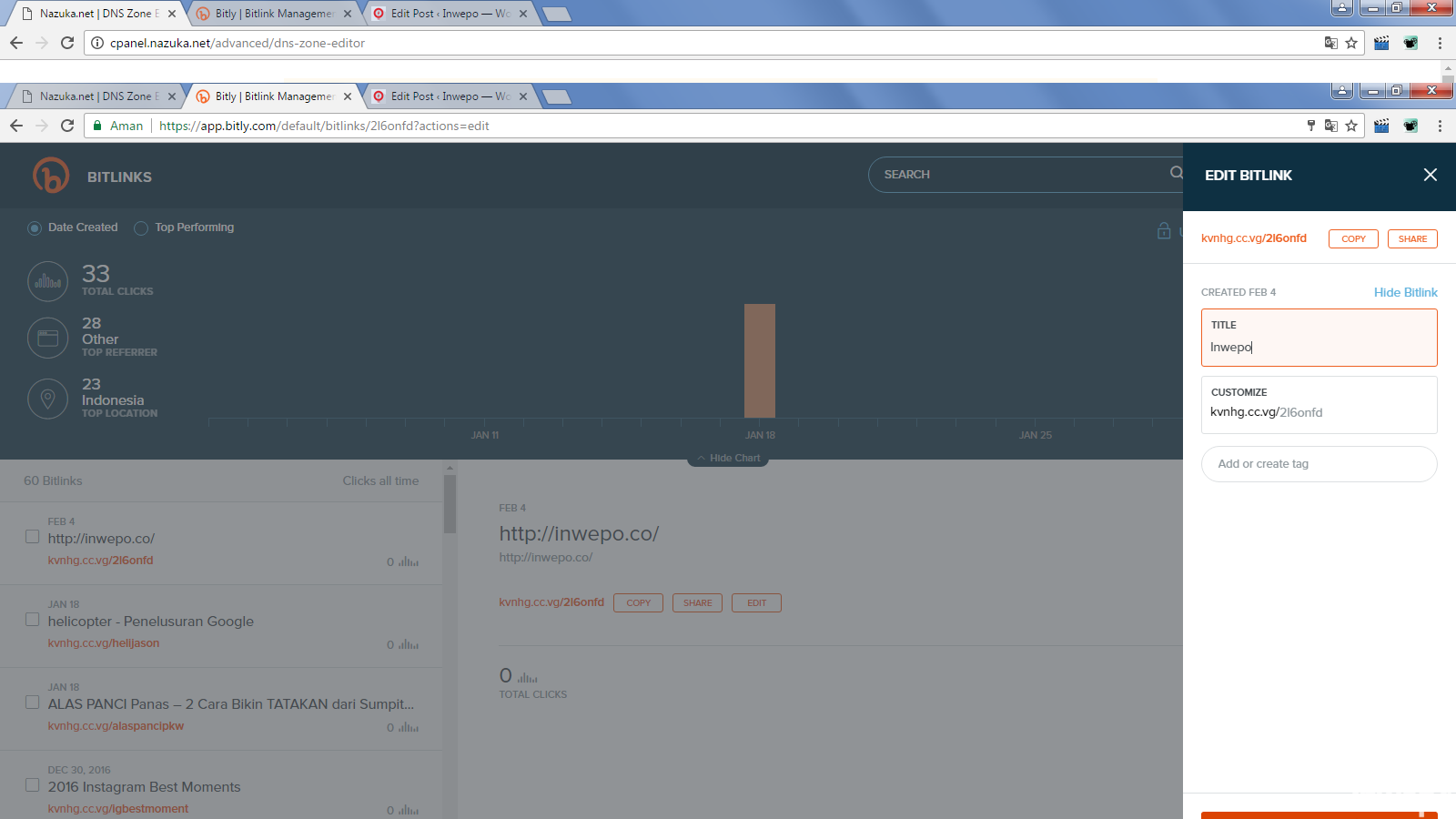The image size is (1456, 819).
Task: Collapse the chart with Hide Chart
Action: pos(728,458)
